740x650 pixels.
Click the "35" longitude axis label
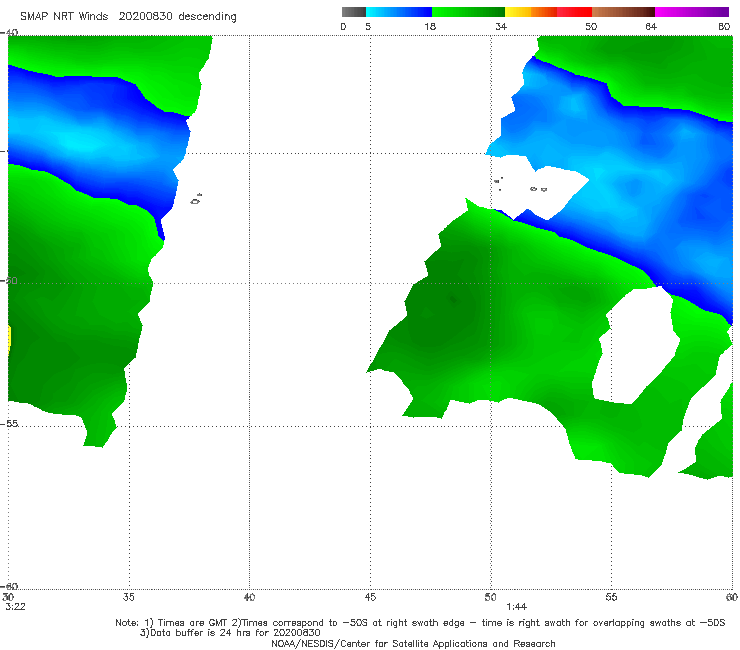129,597
